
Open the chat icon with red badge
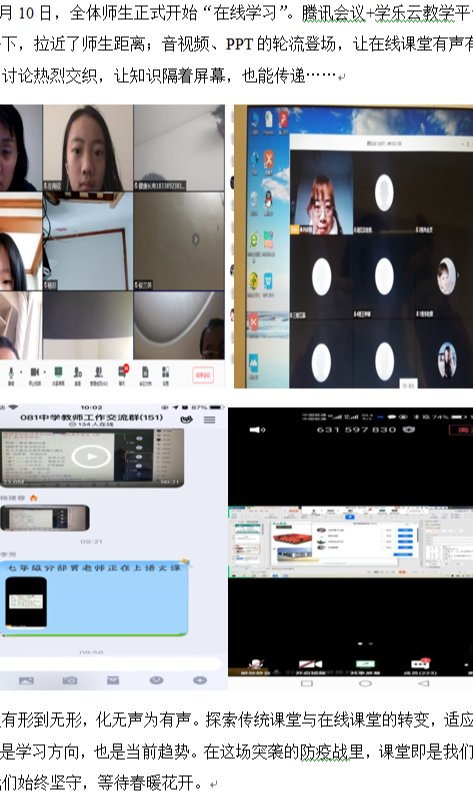click(123, 371)
